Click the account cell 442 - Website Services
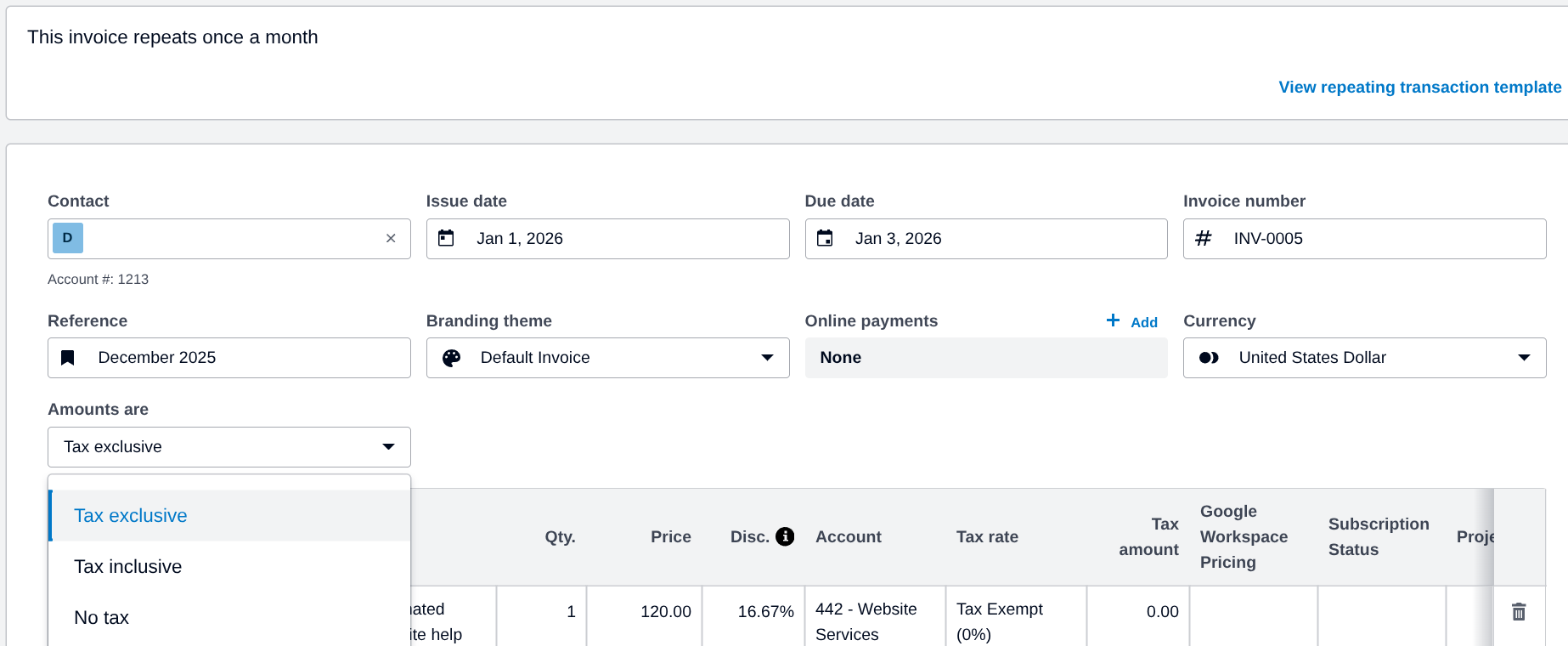 pyautogui.click(x=875, y=616)
